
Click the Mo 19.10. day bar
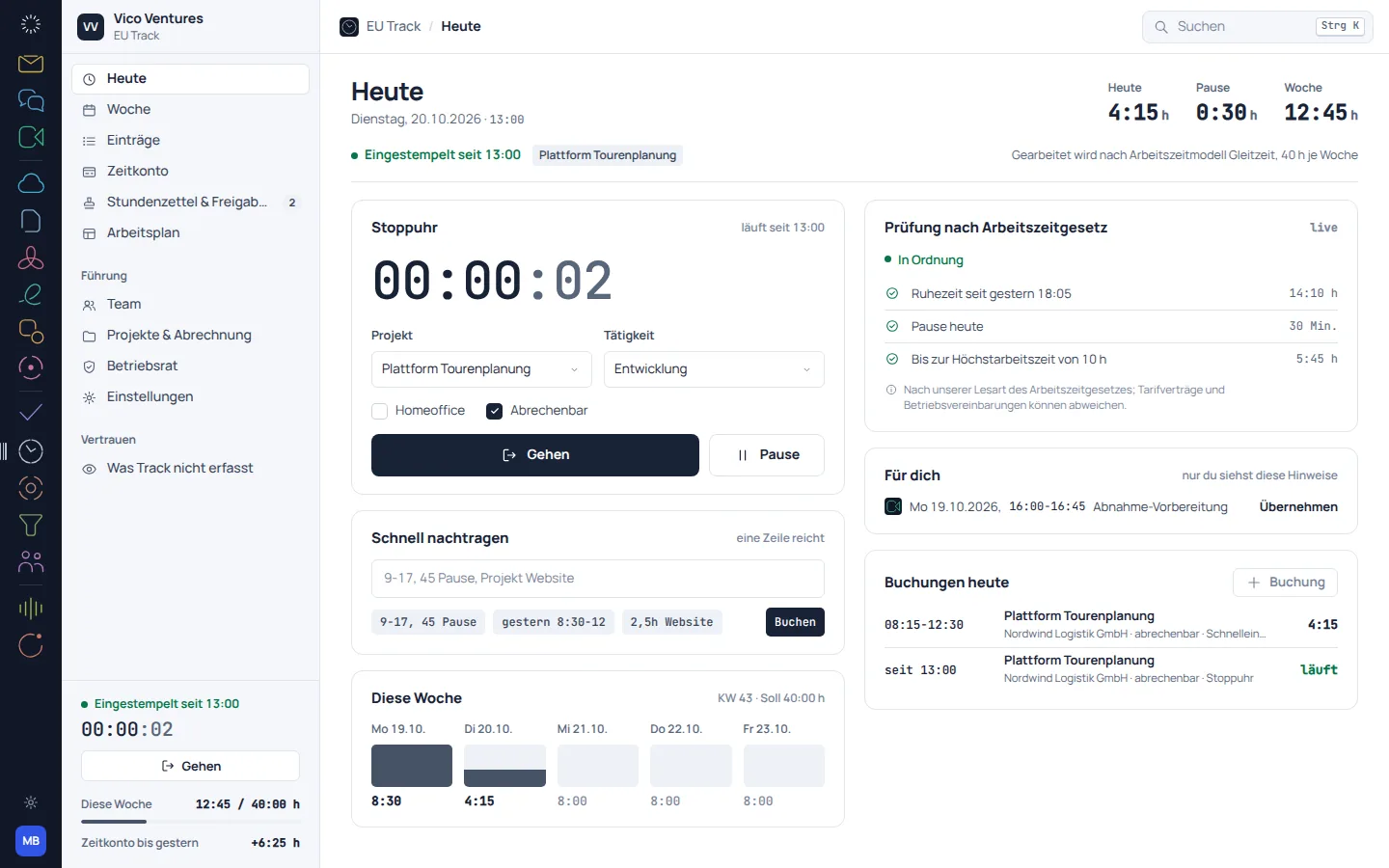click(412, 766)
